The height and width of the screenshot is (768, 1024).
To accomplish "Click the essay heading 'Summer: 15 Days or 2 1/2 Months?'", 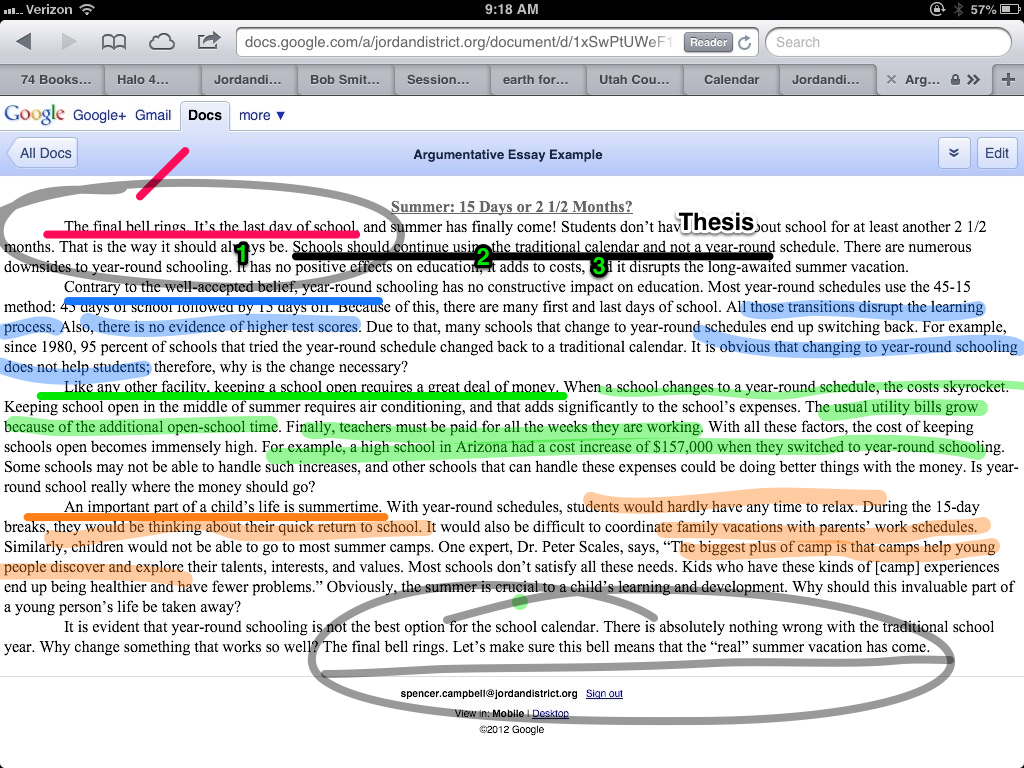I will coord(511,207).
